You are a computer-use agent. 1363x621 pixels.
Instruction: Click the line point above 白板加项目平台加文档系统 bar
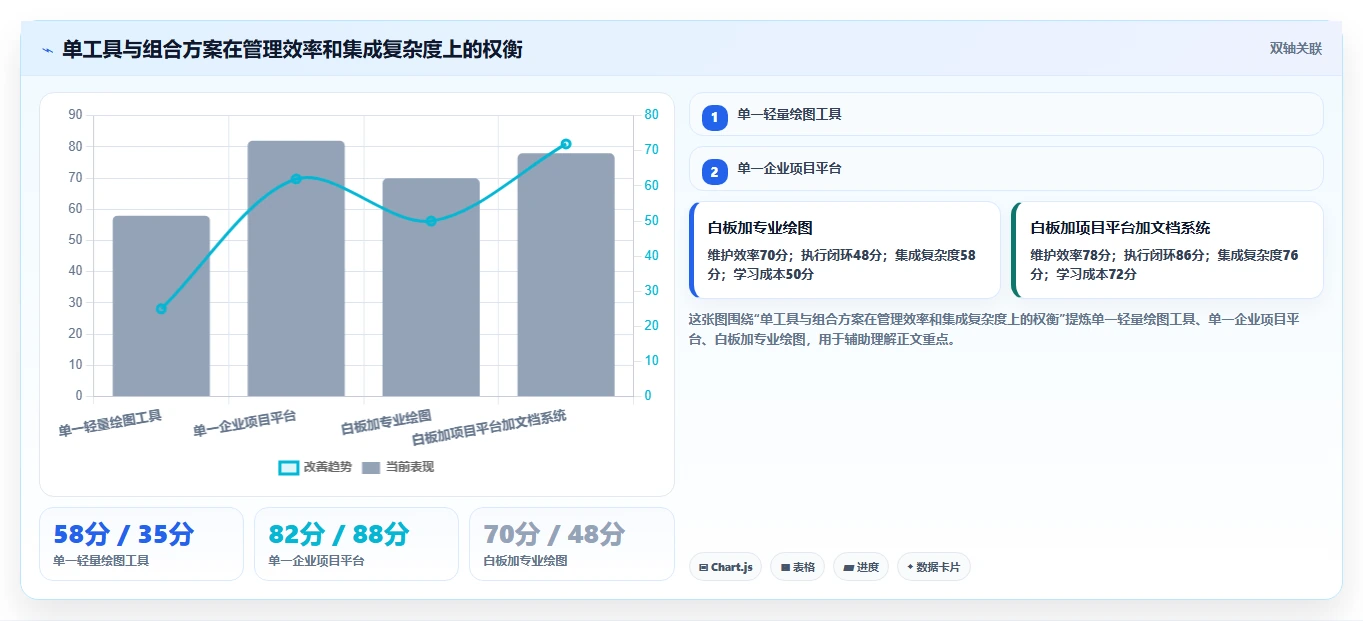(566, 144)
